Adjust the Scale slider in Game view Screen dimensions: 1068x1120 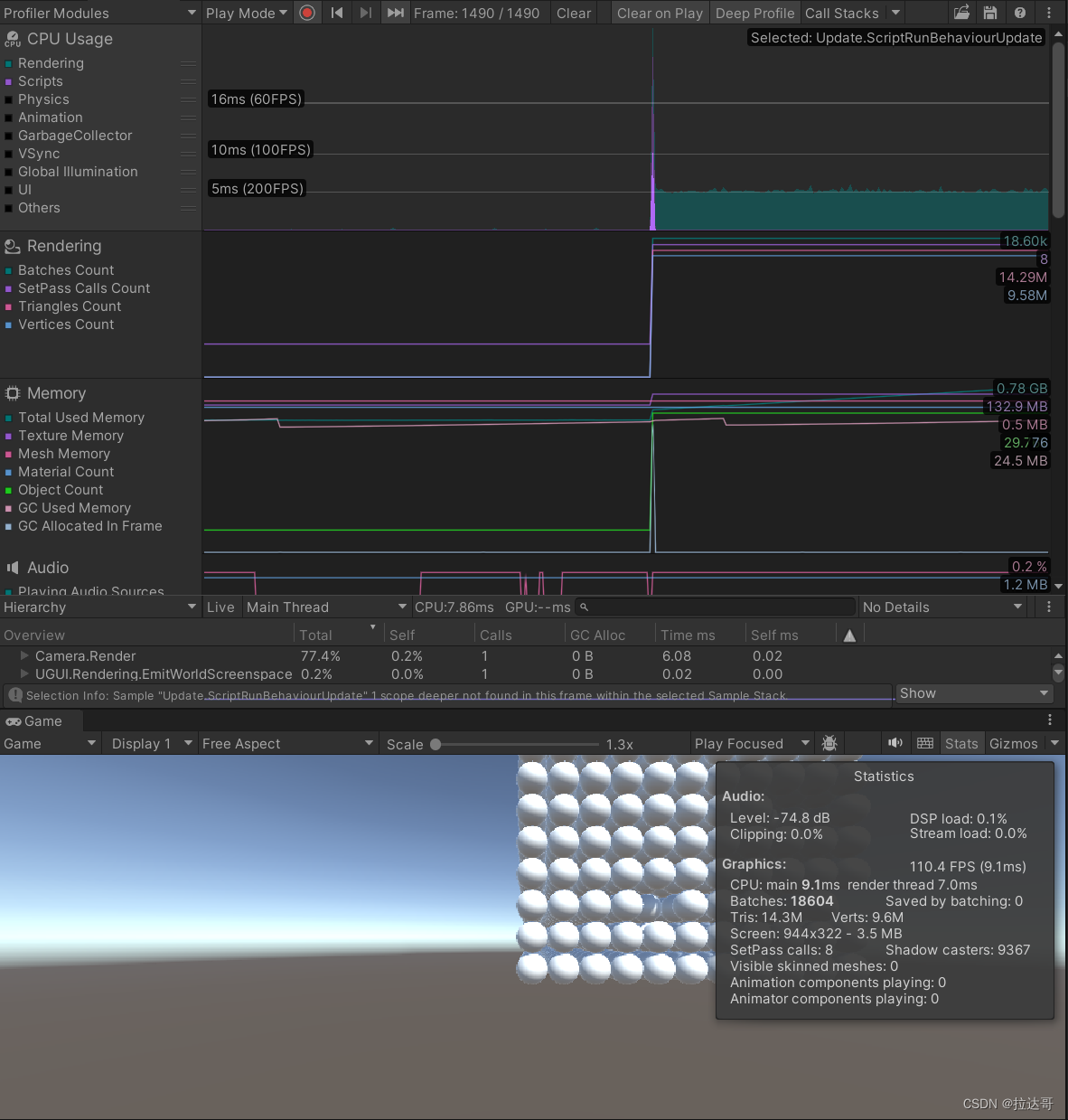tap(436, 743)
